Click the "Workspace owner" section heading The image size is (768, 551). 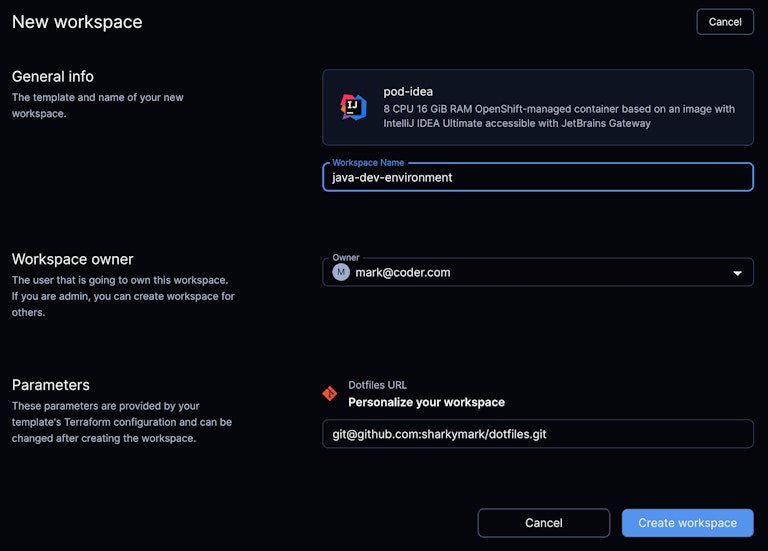click(x=72, y=259)
